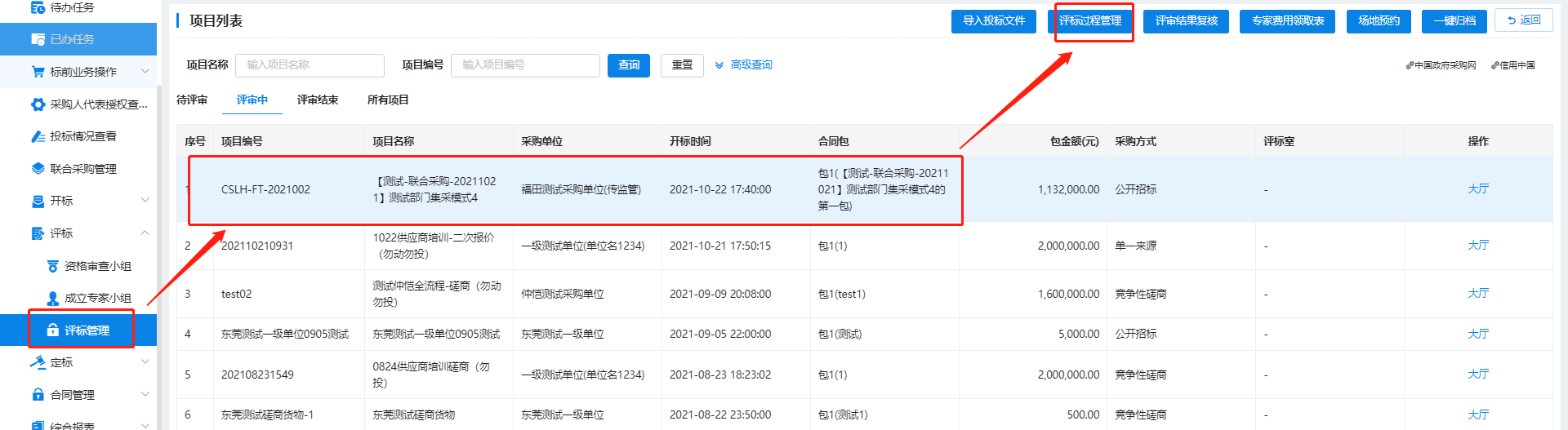This screenshot has height=430, width=1568.
Task: Click the 投标情况查看 sidebar icon
Action: 38,136
